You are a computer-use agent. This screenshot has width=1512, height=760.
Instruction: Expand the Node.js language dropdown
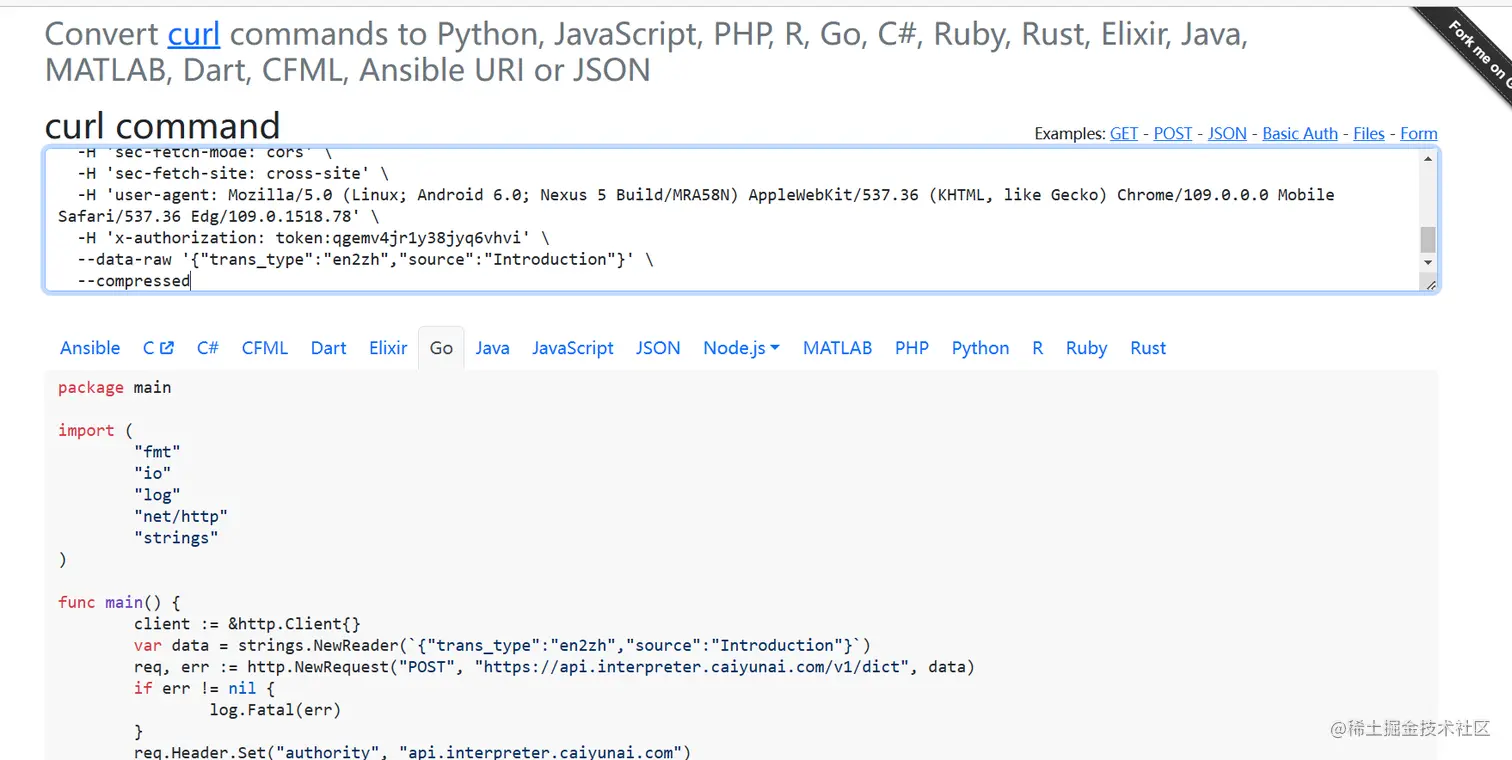click(x=741, y=348)
